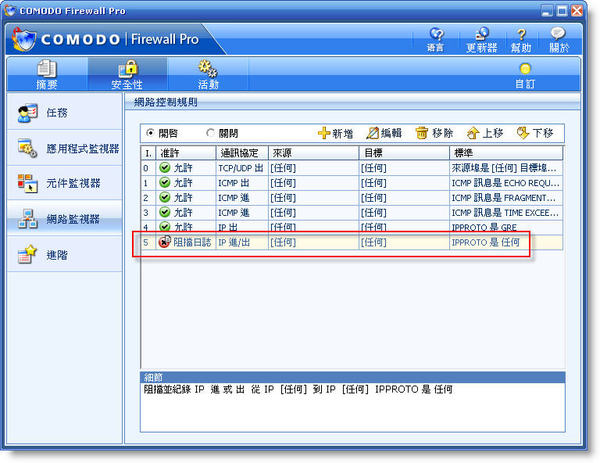Viewport: 600px width, 463px height.
Task: Sort by the 來源 column header
Action: point(314,153)
